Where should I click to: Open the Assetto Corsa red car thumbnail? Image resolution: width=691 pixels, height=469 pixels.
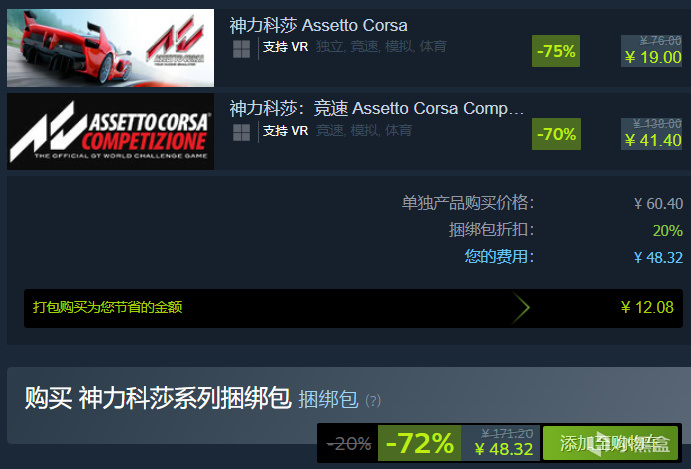point(110,48)
